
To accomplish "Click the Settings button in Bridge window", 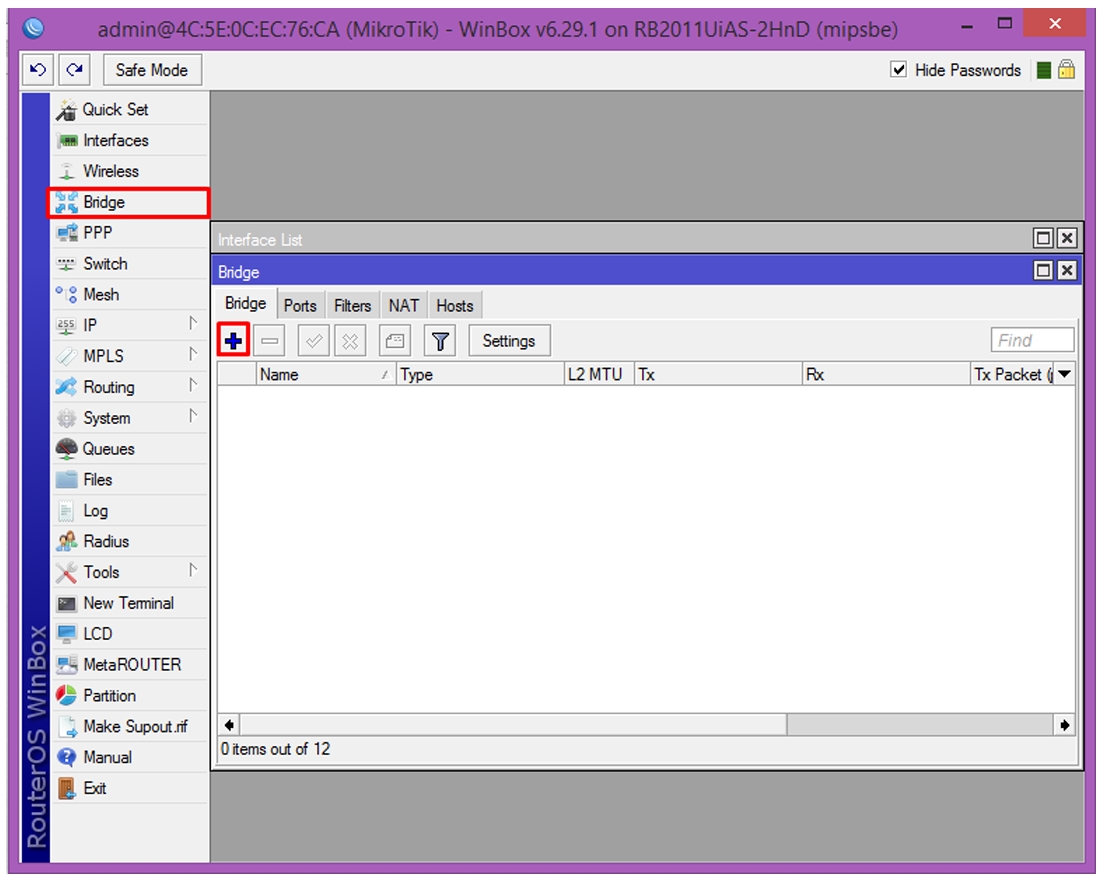I will (509, 341).
